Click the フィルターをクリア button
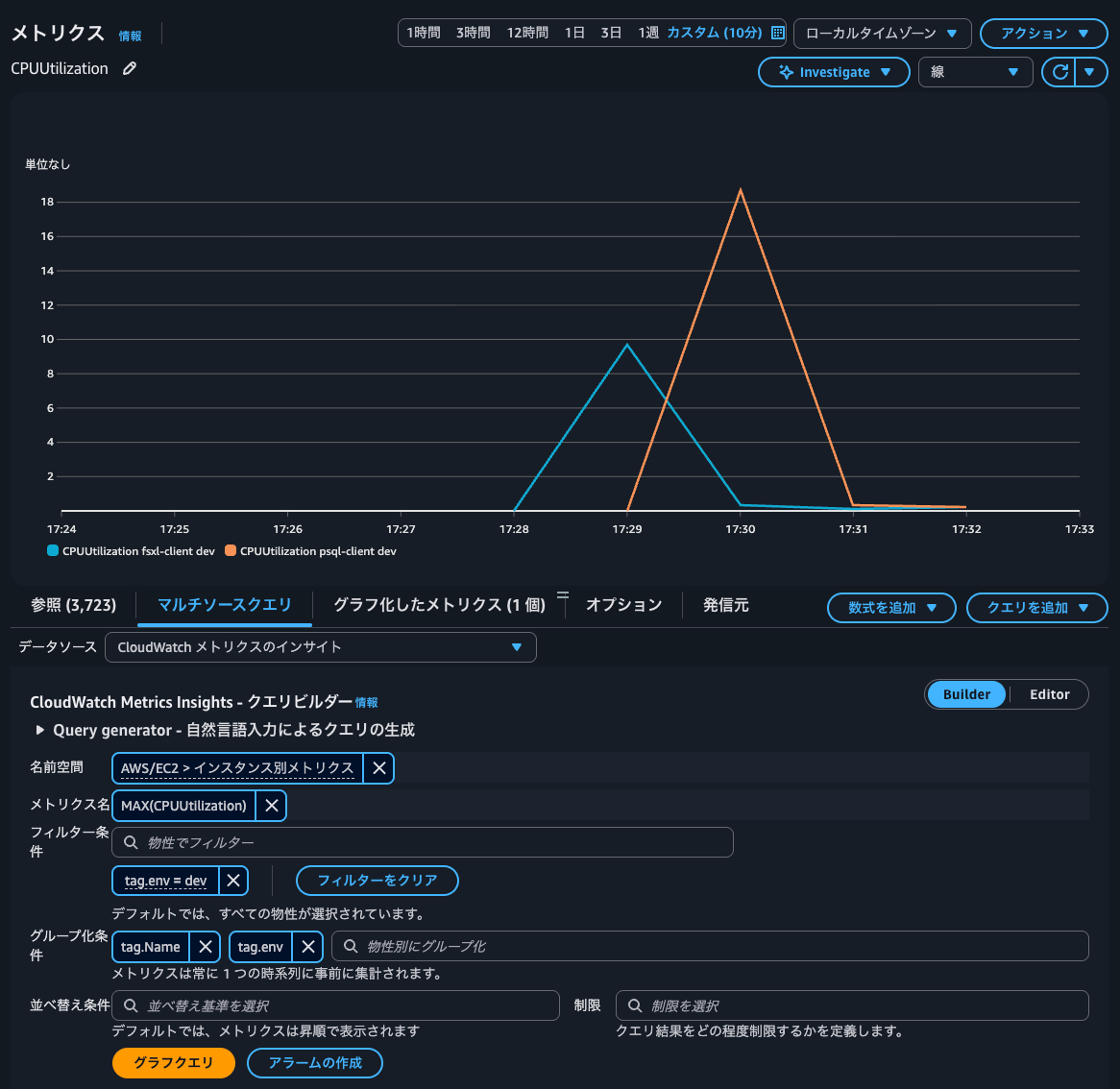The image size is (1120, 1089). pos(377,881)
